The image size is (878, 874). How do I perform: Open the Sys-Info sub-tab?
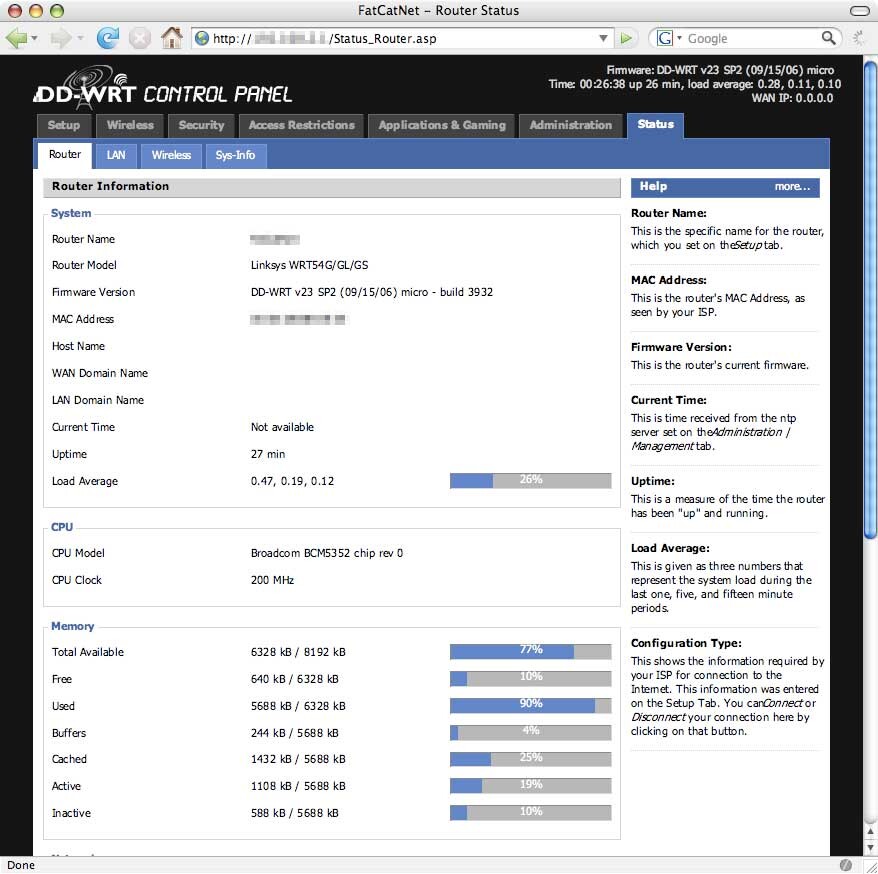coord(235,155)
